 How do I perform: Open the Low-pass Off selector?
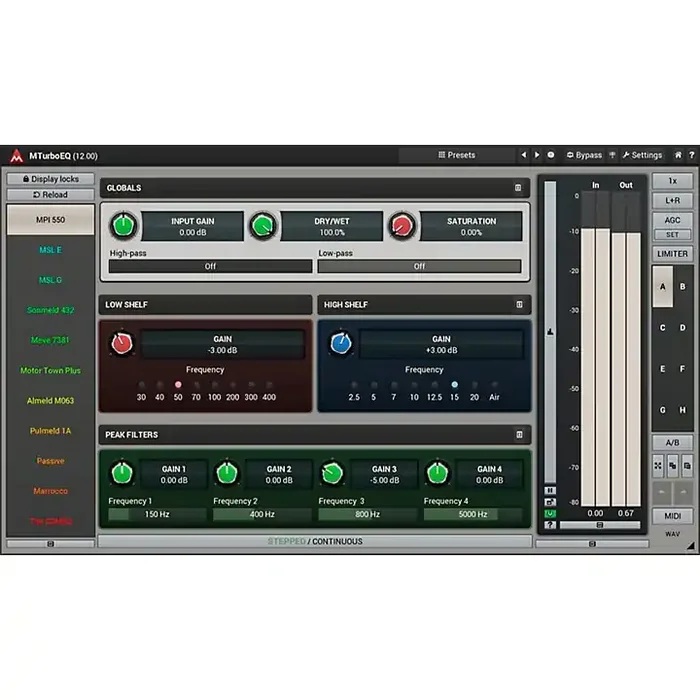click(x=419, y=266)
